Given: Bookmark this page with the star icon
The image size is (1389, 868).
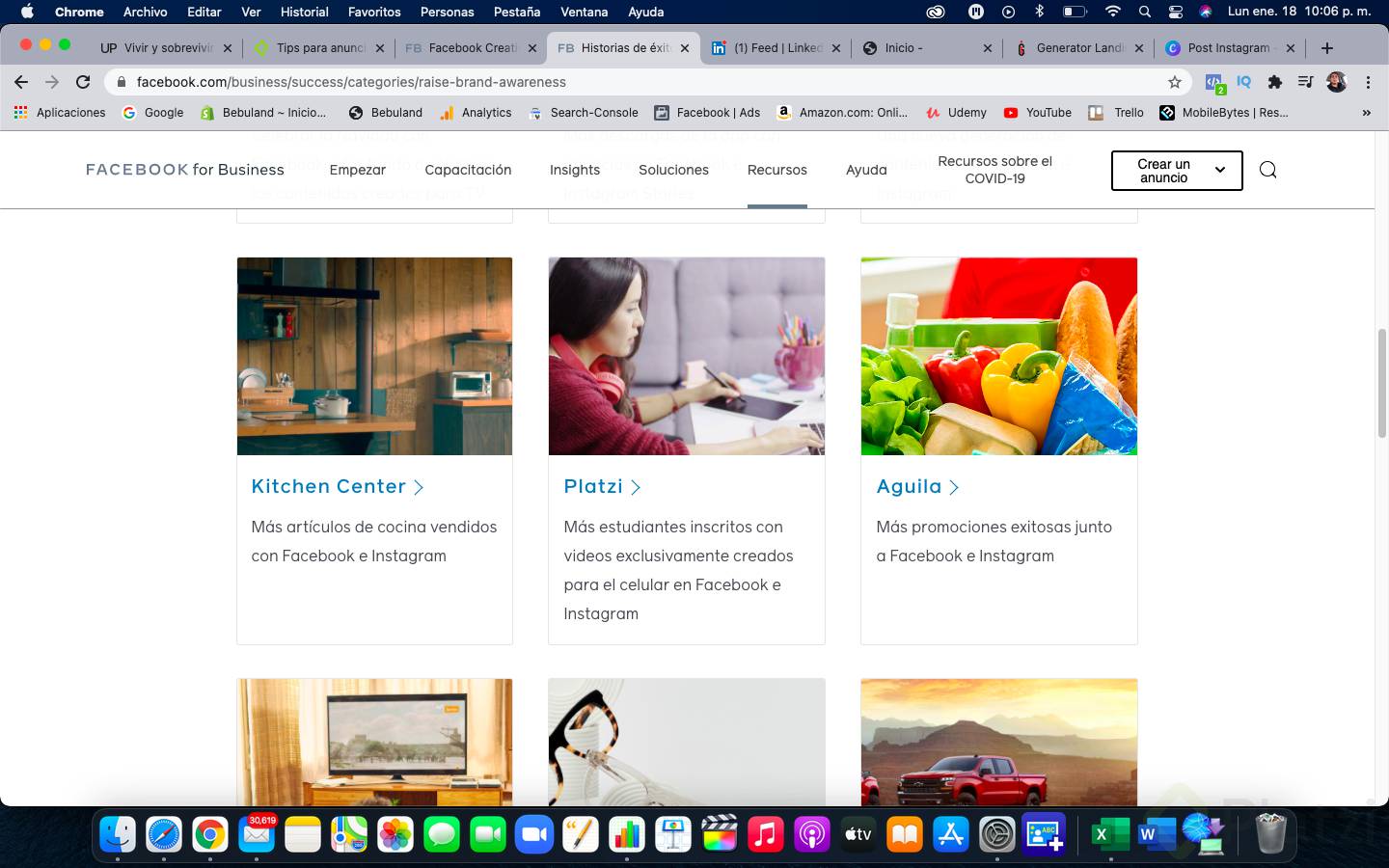Looking at the screenshot, I should [1174, 82].
